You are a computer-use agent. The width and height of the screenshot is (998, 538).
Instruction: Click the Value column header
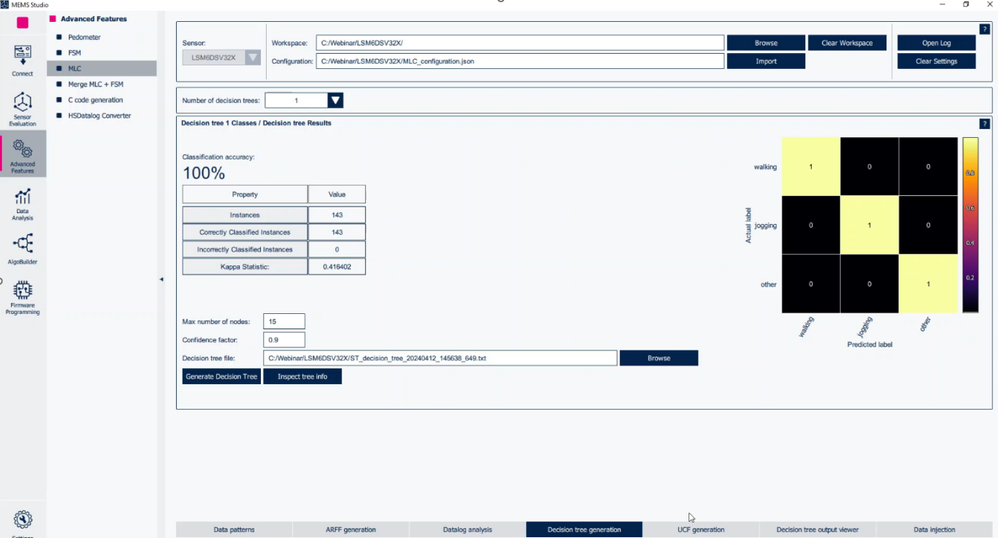click(x=337, y=194)
